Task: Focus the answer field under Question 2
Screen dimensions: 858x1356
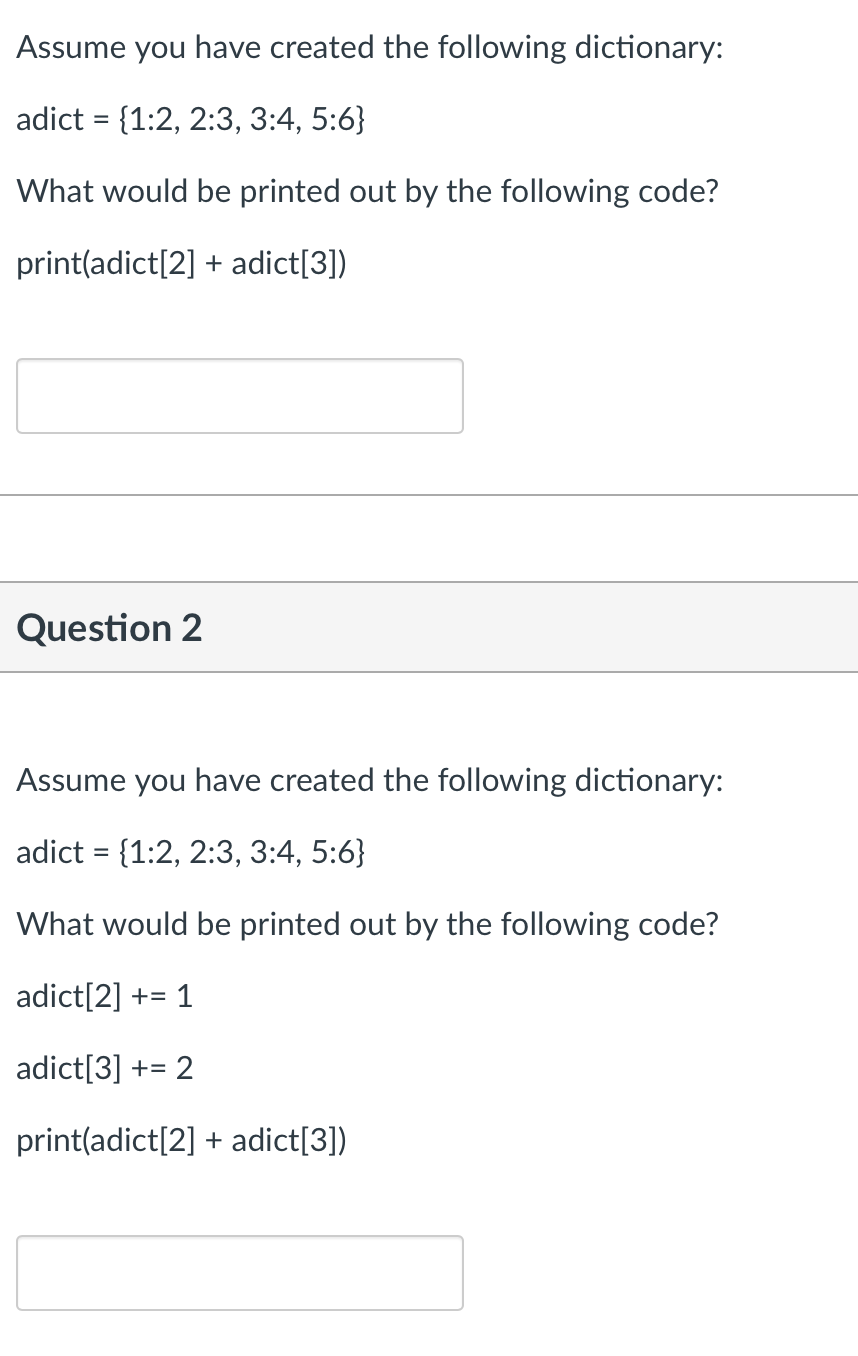Action: 240,1273
